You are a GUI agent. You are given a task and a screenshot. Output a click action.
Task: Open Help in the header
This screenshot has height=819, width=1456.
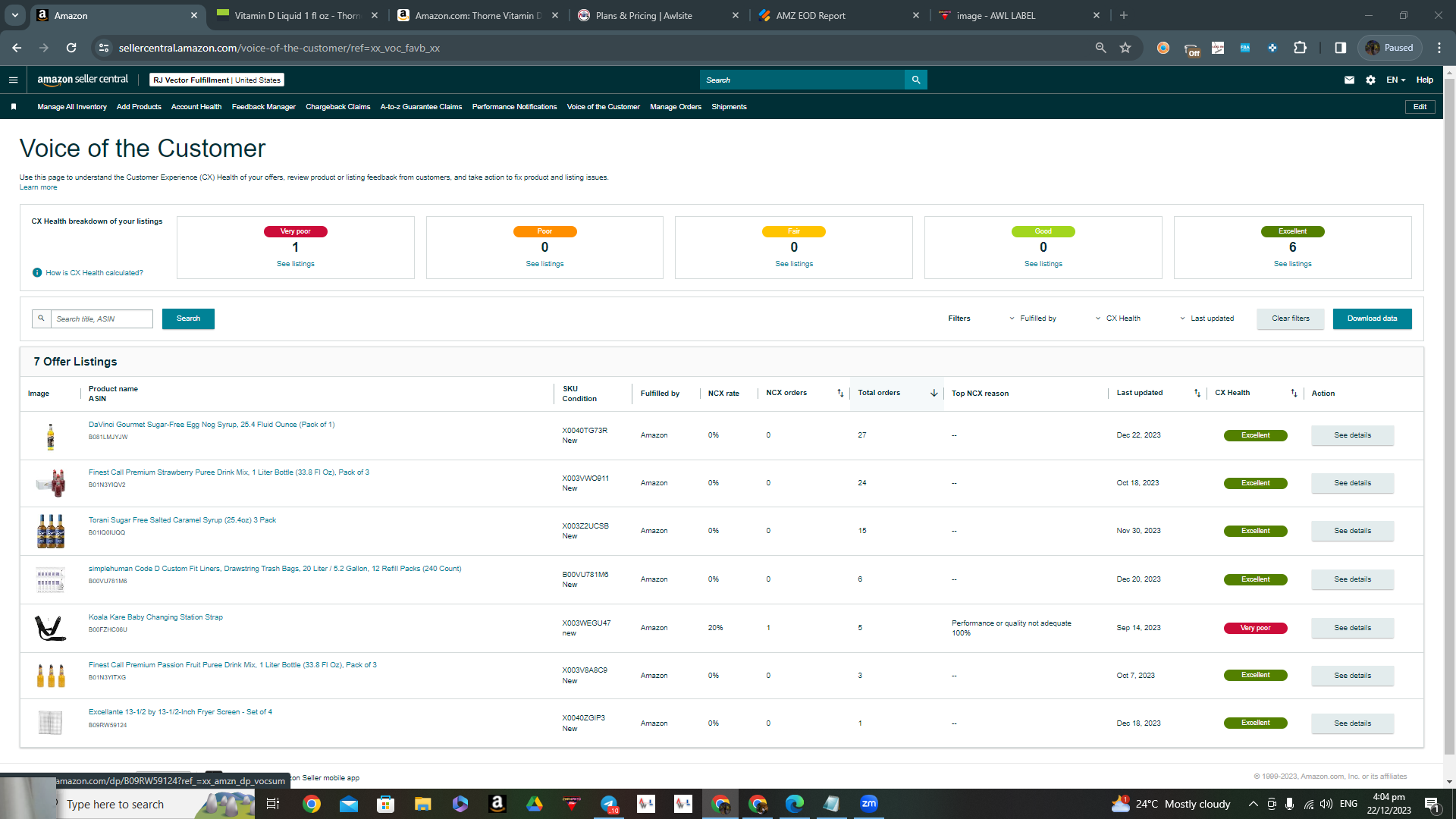pyautogui.click(x=1424, y=80)
